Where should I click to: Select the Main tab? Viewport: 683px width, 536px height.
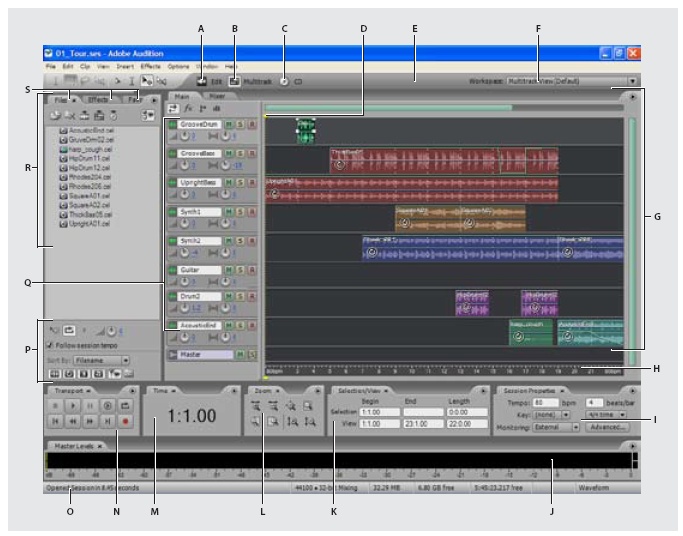click(x=182, y=96)
